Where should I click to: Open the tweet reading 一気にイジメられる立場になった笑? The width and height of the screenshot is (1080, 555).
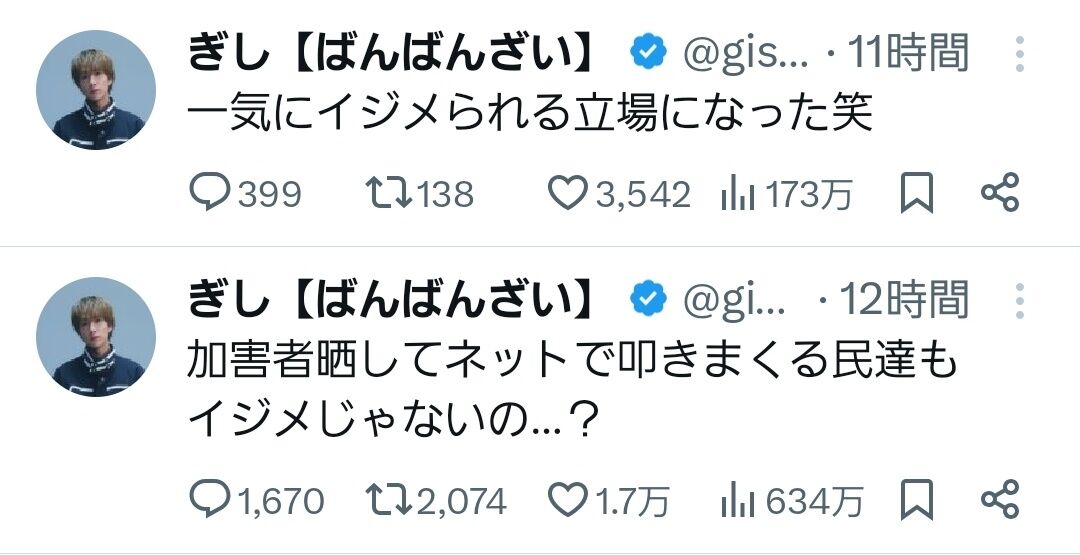tap(531, 114)
